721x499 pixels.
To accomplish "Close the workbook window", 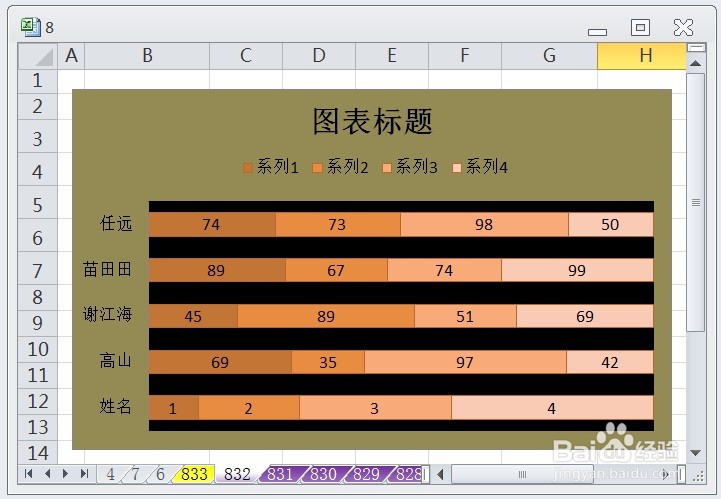I will pyautogui.click(x=683, y=28).
